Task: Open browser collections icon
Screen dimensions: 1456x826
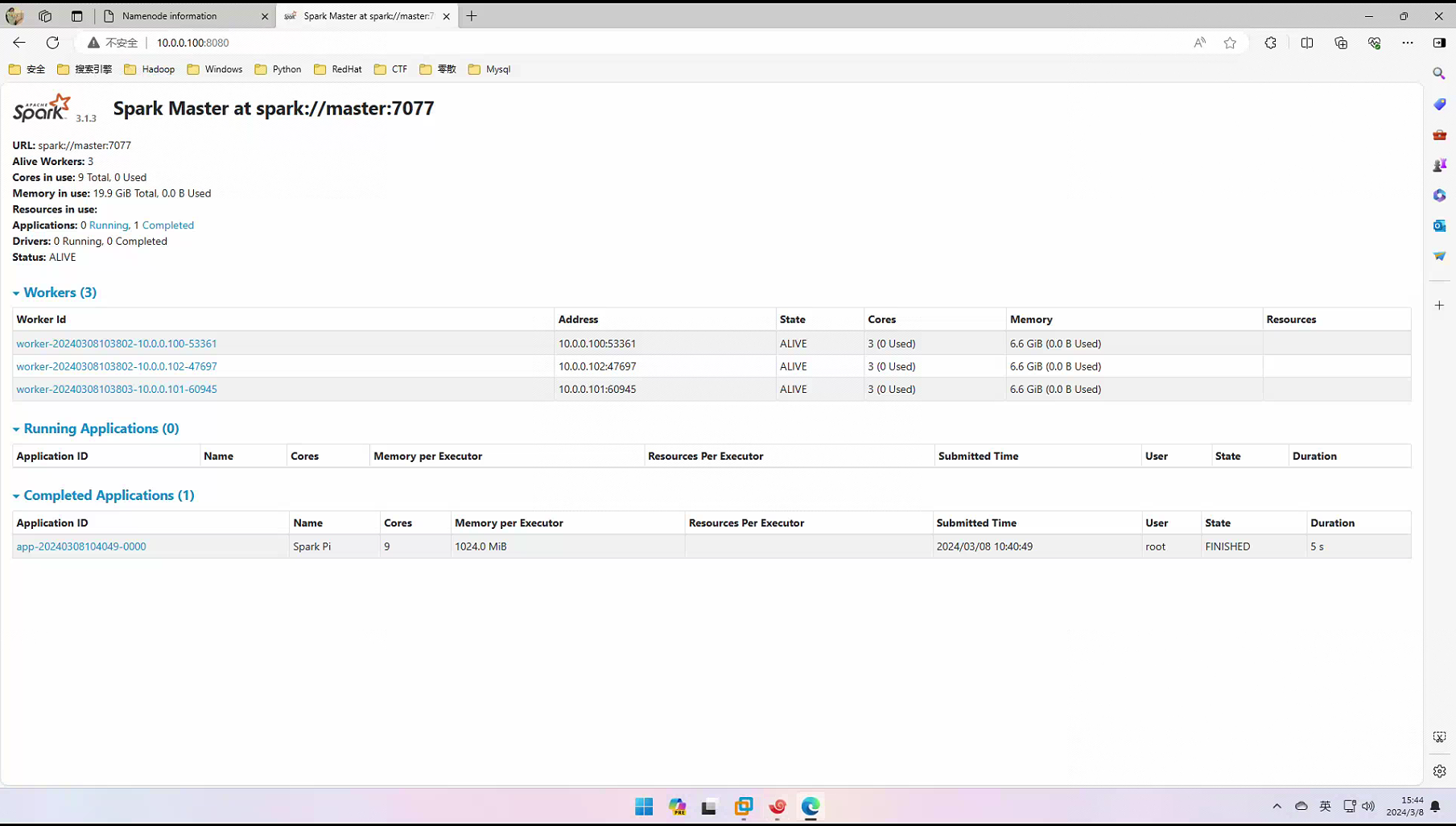Action: (x=1341, y=43)
